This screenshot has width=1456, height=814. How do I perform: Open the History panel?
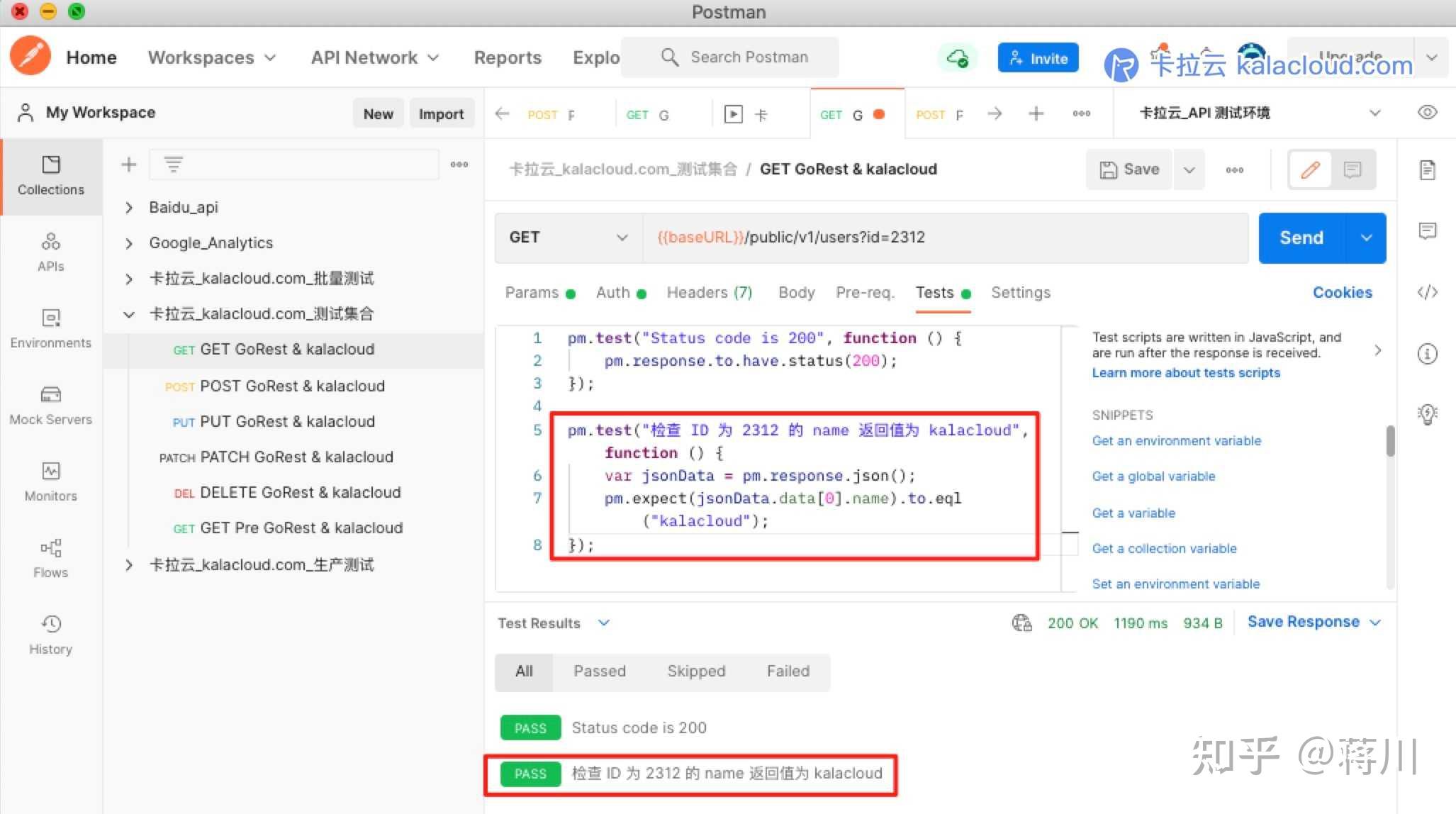point(50,633)
